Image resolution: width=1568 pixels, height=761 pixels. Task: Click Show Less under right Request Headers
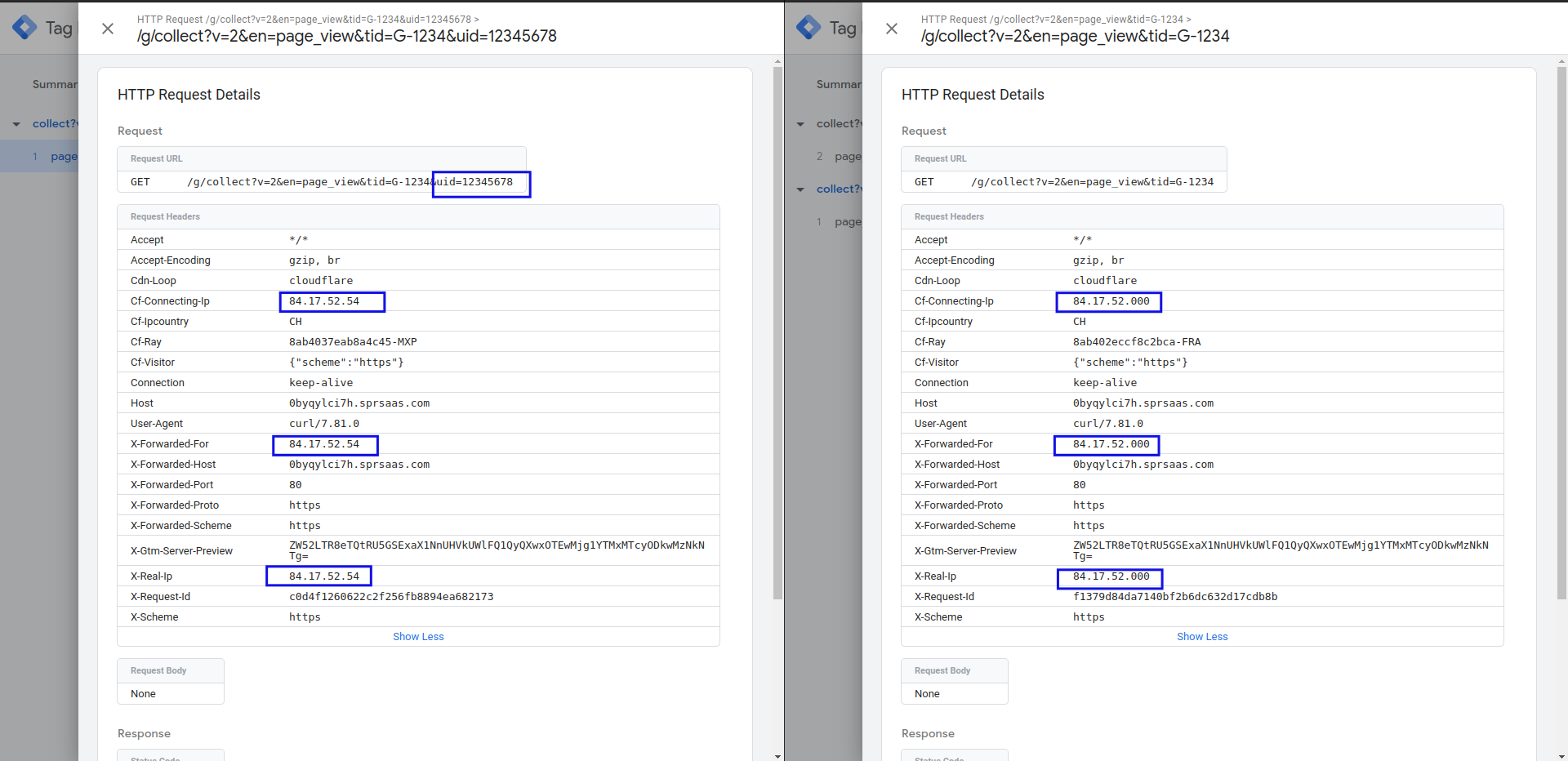[1202, 636]
